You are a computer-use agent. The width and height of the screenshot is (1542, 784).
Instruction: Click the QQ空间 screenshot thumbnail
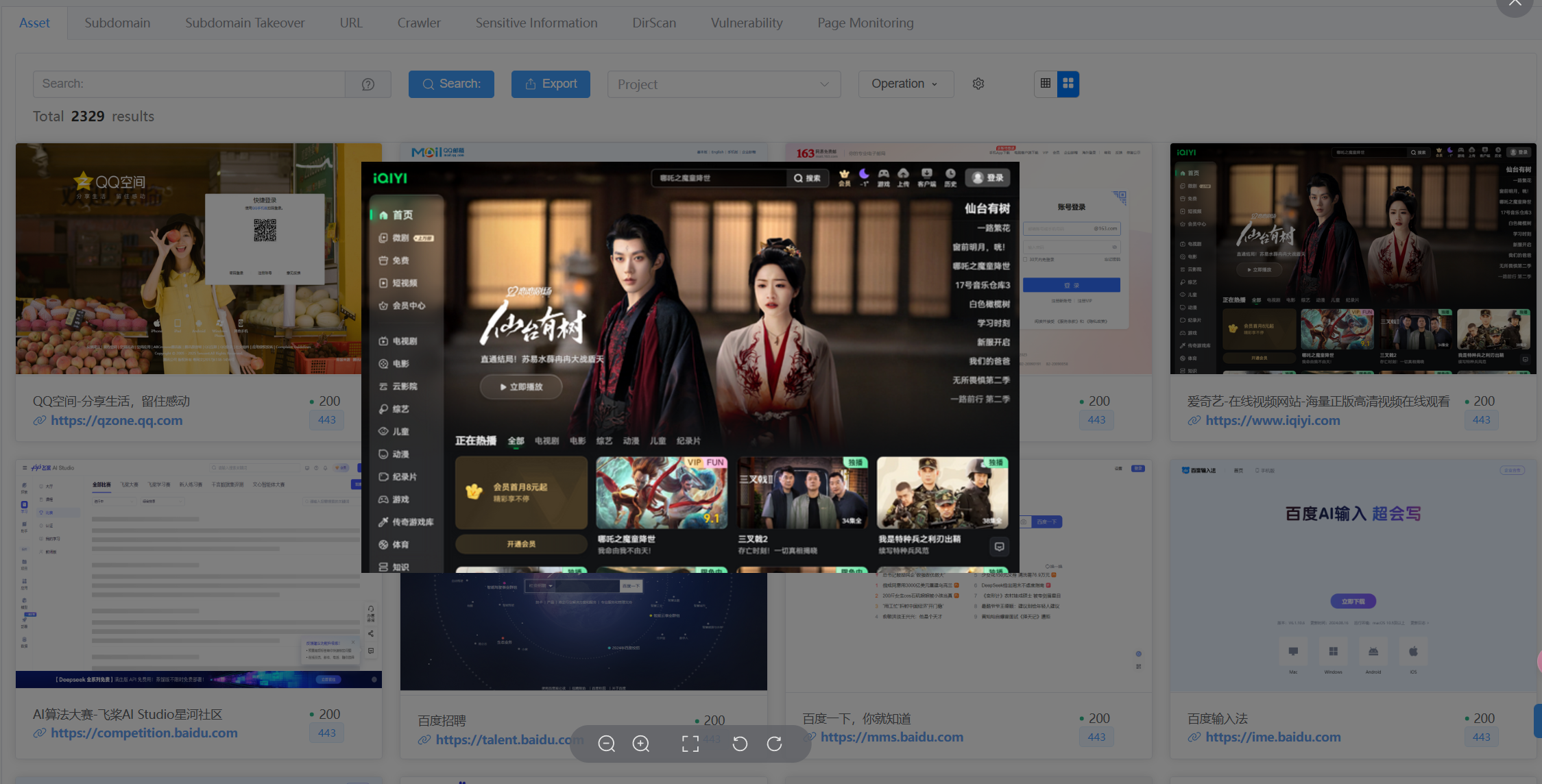click(189, 258)
